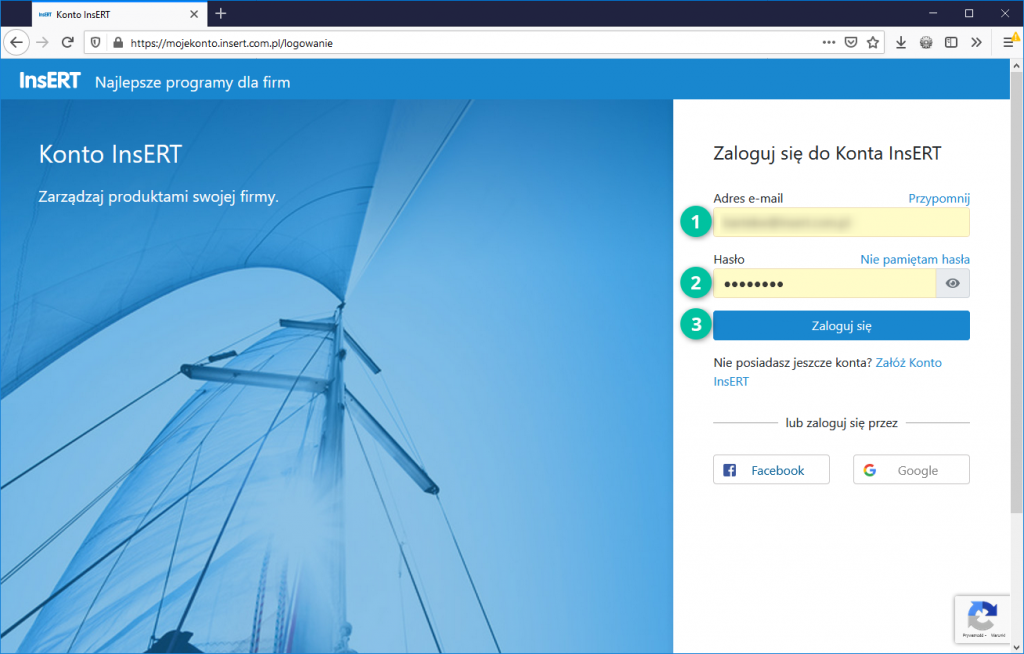Click the Zaloguj się button
1024x654 pixels.
click(x=841, y=325)
